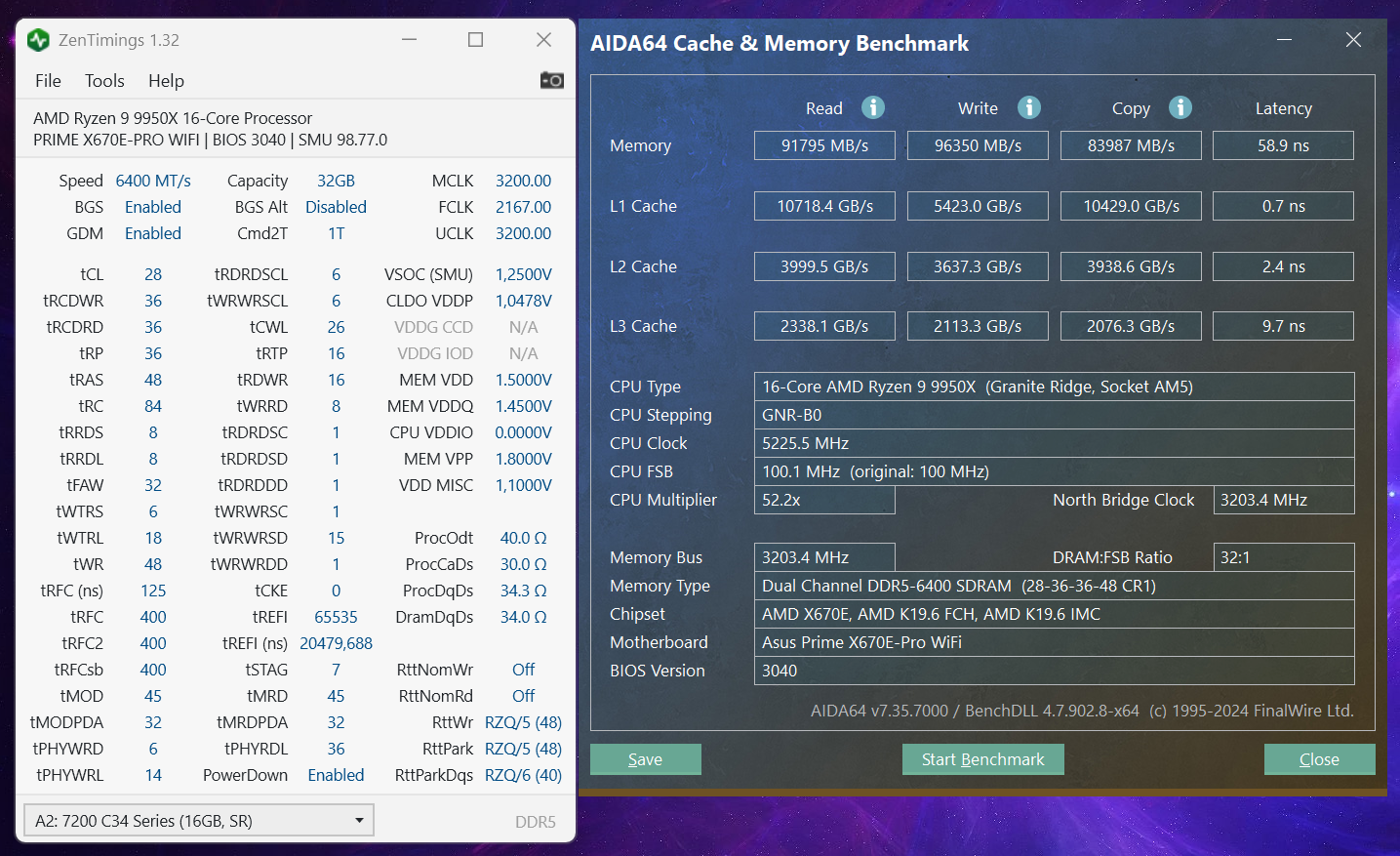Click Start Benchmark button
The image size is (1400, 856).
pos(982,759)
